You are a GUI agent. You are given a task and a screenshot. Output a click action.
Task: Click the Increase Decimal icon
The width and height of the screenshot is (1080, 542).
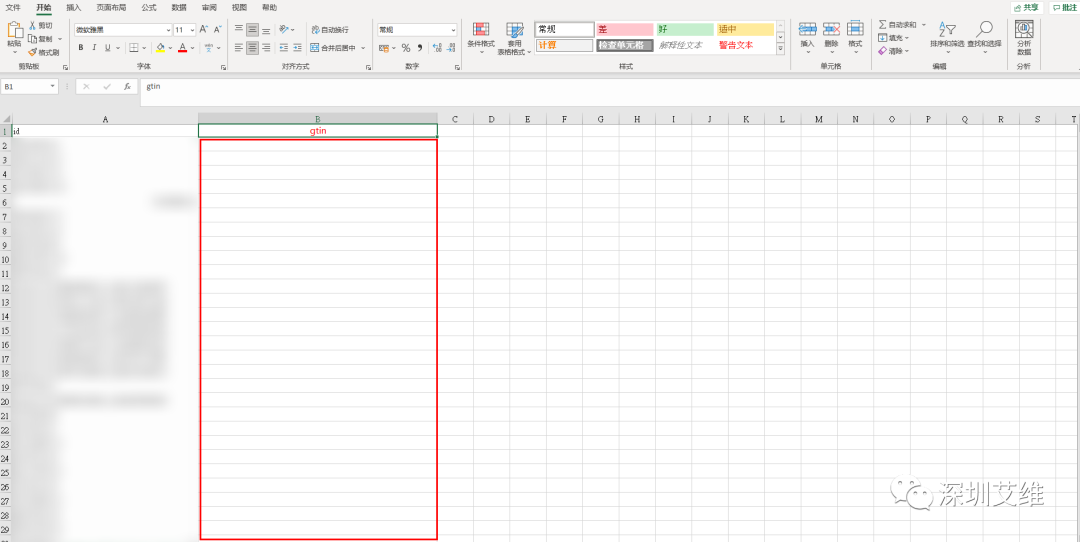(437, 48)
